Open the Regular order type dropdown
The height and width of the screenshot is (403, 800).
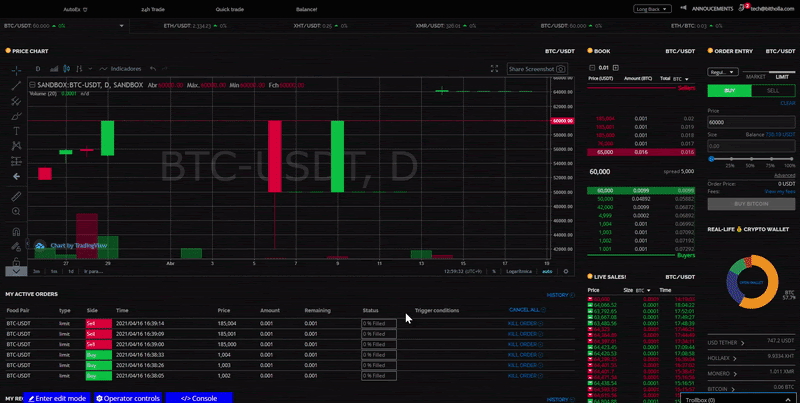coord(722,72)
